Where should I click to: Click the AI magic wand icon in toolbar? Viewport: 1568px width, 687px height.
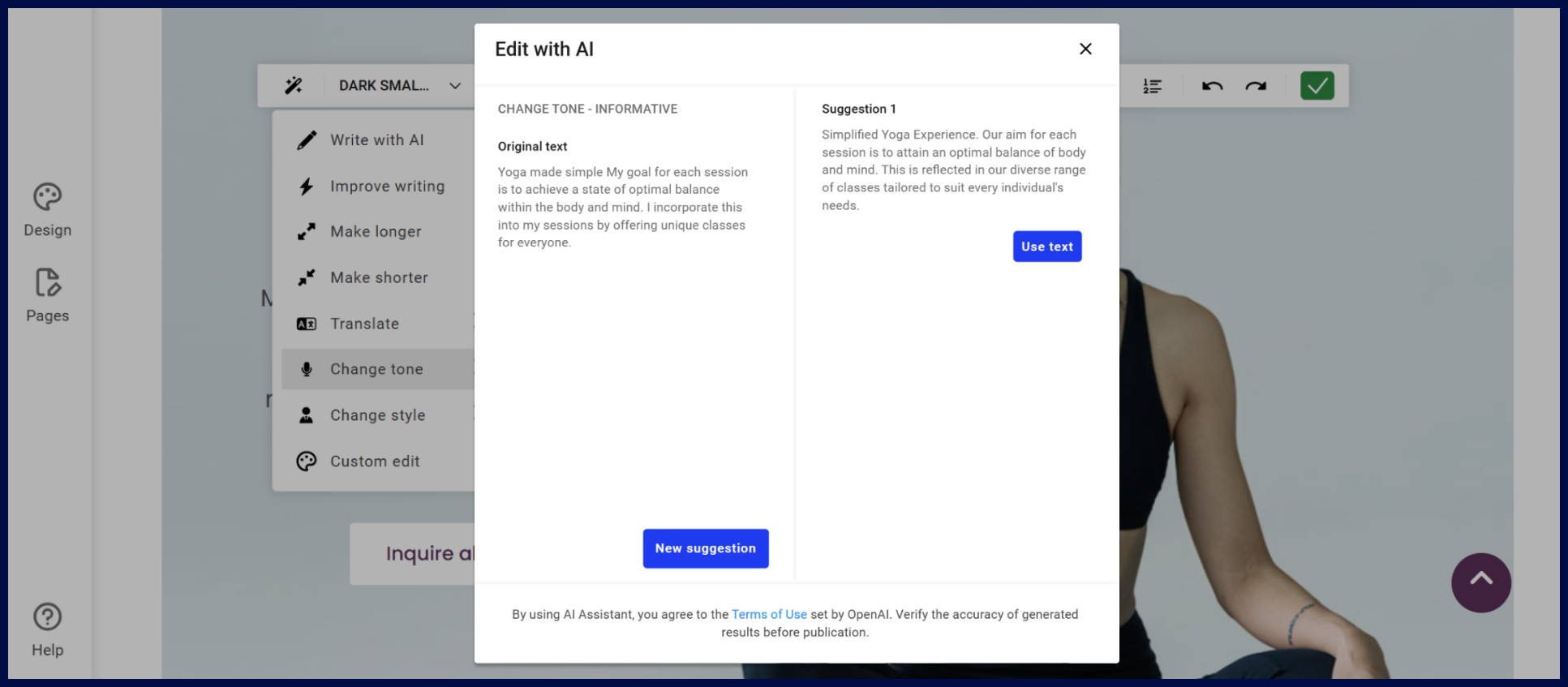click(294, 85)
